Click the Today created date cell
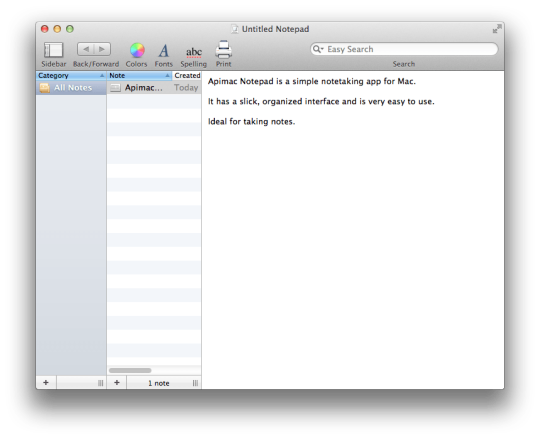The image size is (540, 439). pyautogui.click(x=186, y=88)
